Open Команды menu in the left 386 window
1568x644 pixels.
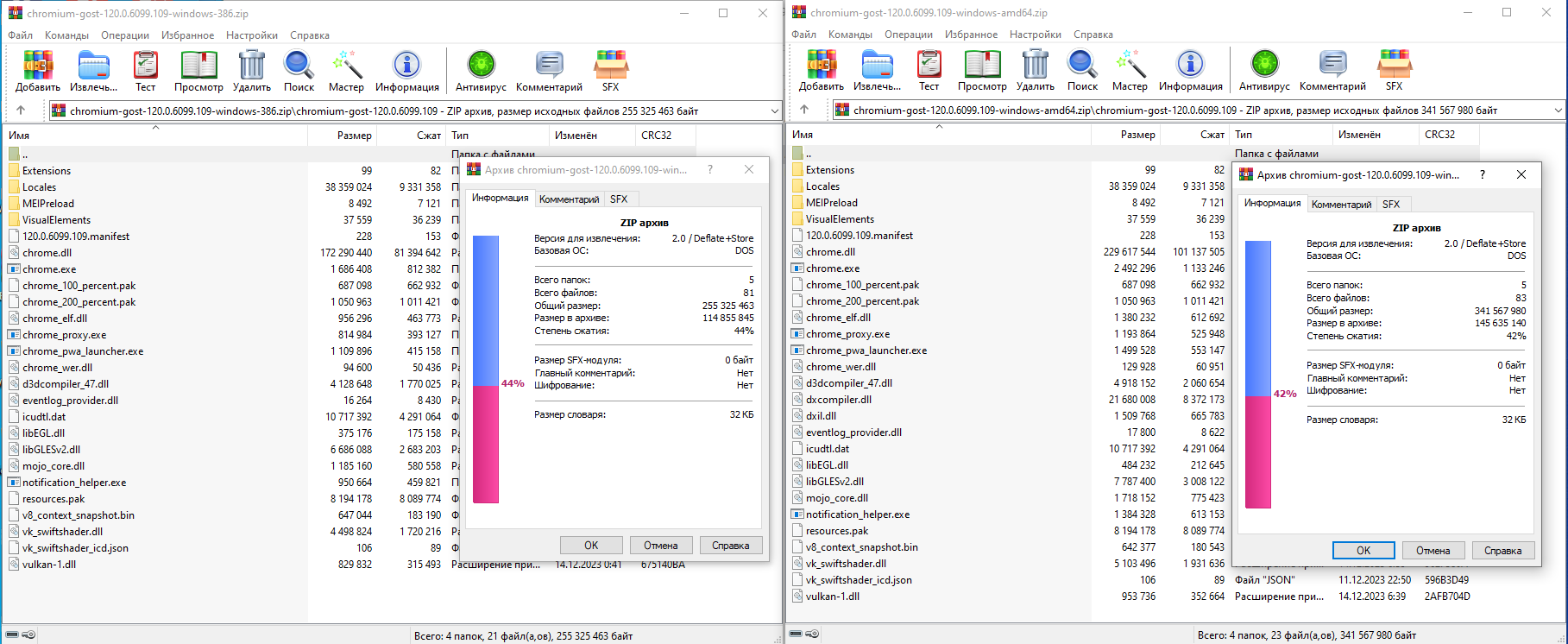coord(66,35)
